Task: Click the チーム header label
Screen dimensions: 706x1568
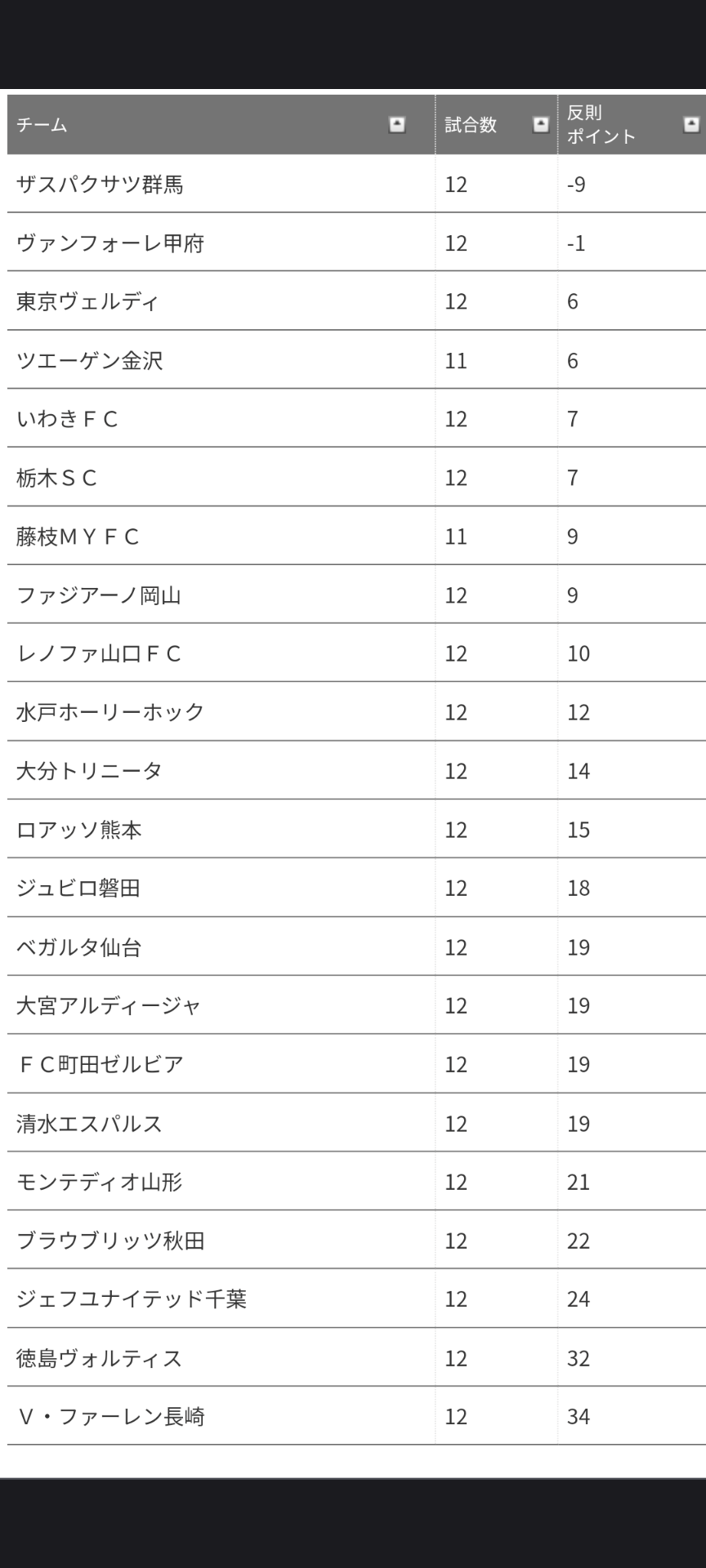Action: click(x=42, y=125)
